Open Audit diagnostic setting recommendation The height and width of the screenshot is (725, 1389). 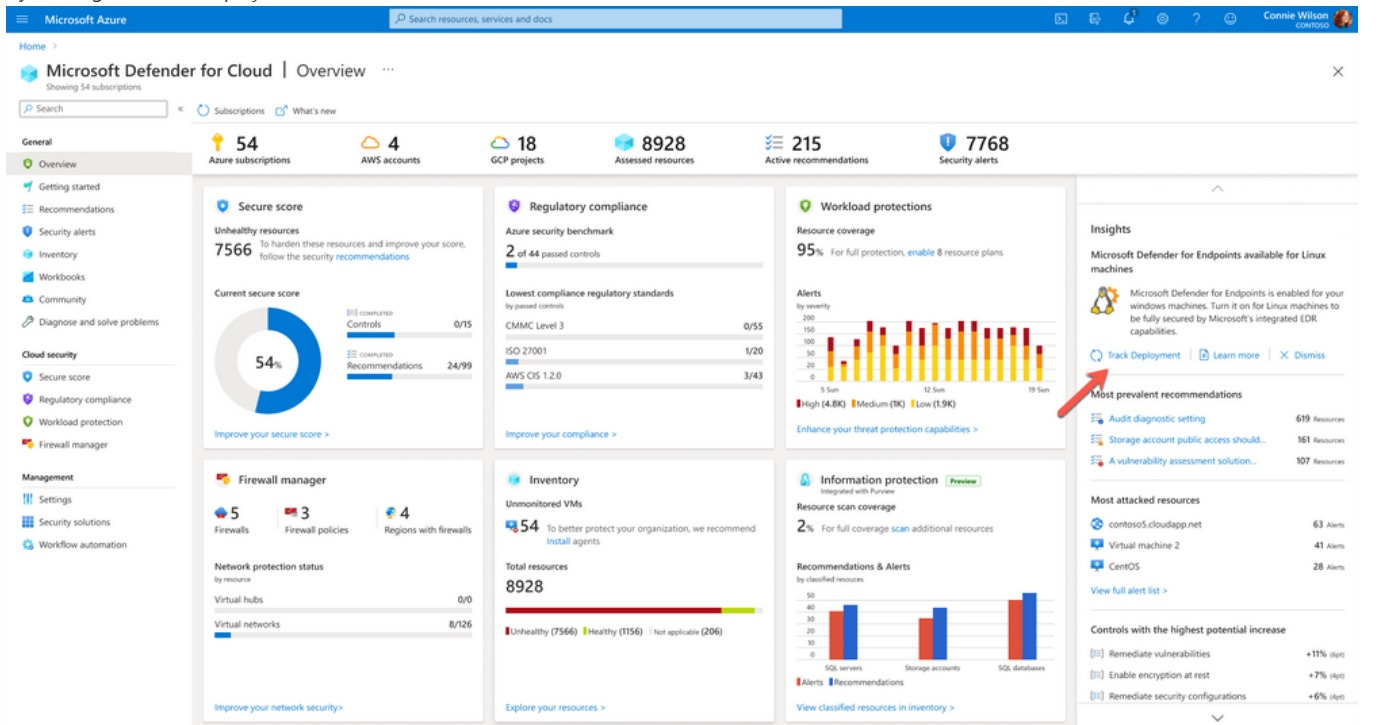pyautogui.click(x=1157, y=419)
